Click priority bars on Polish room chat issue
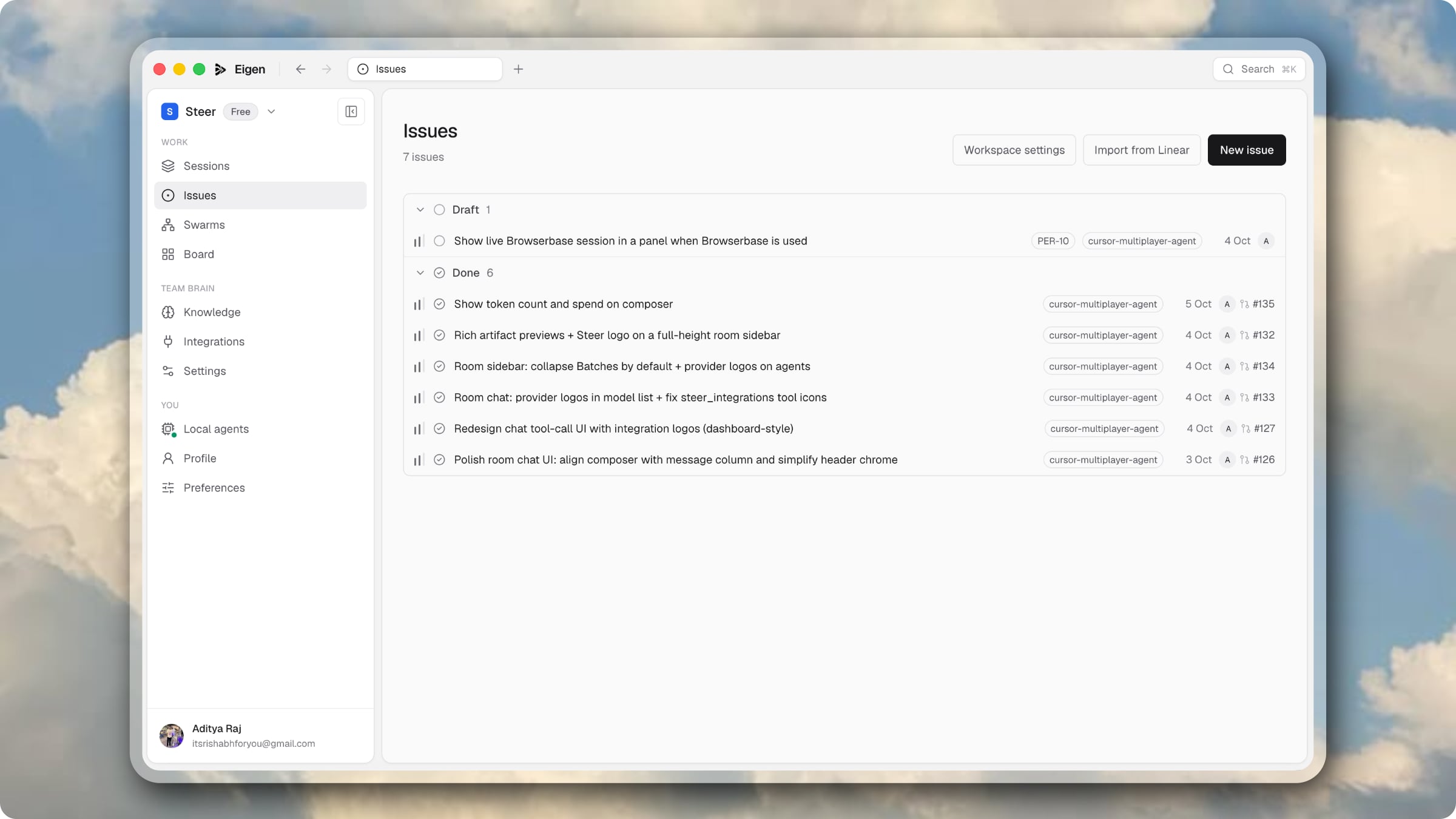Viewport: 1456px width, 819px height. 418,460
